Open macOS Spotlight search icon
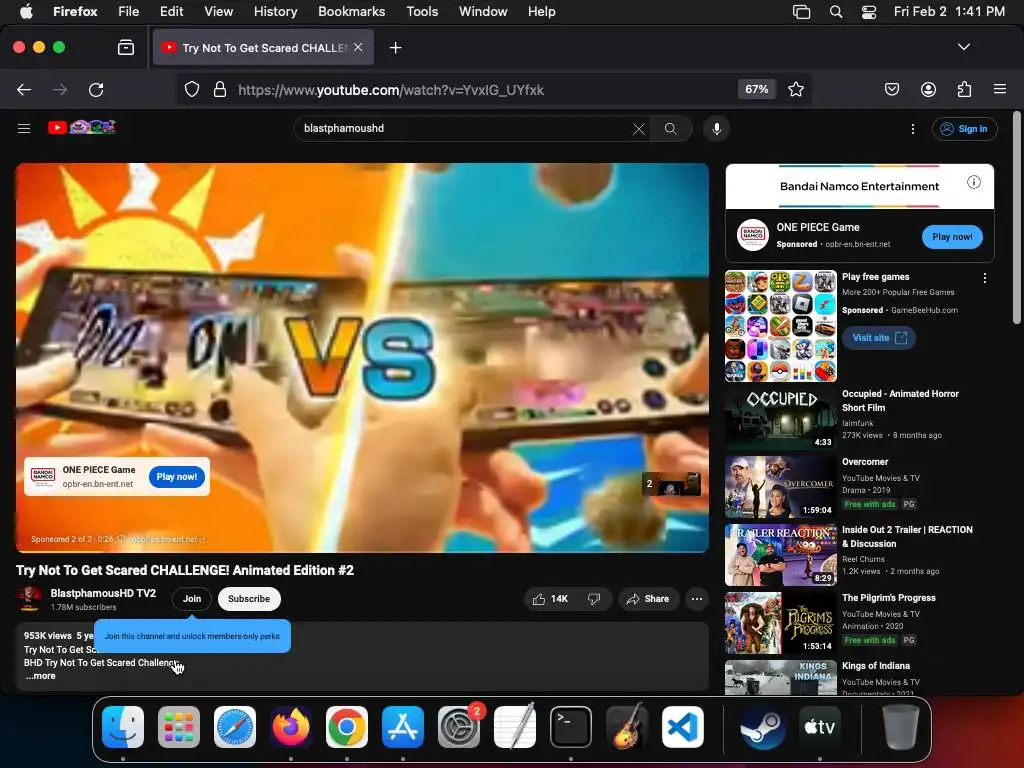 (x=835, y=12)
